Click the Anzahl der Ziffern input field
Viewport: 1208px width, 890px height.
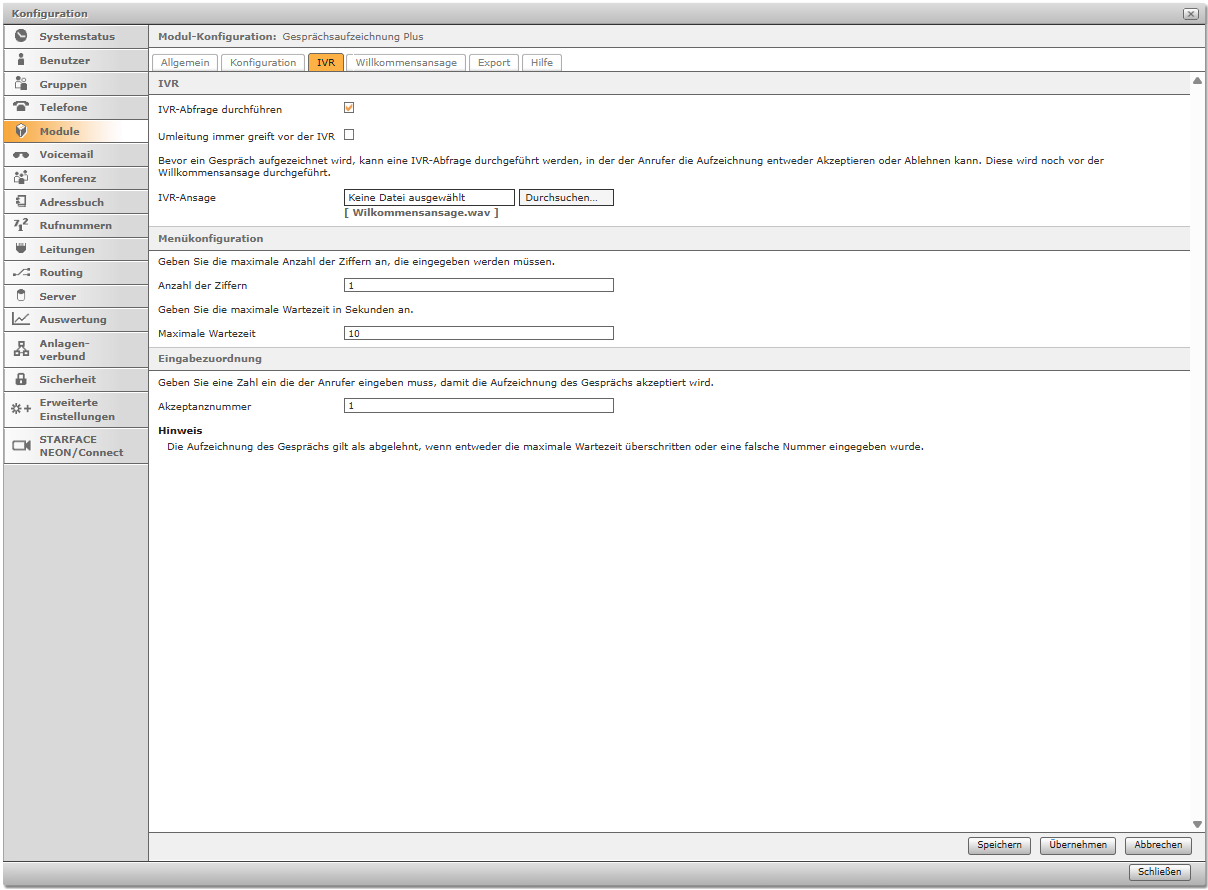click(x=478, y=285)
